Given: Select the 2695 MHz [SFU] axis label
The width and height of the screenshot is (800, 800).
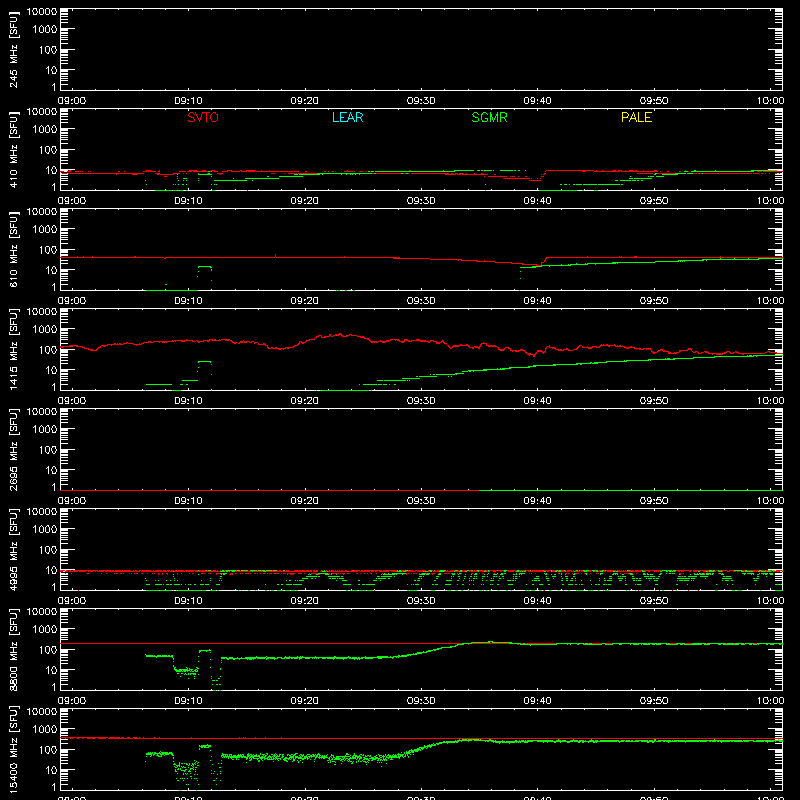Looking at the screenshot, I should pos(13,449).
